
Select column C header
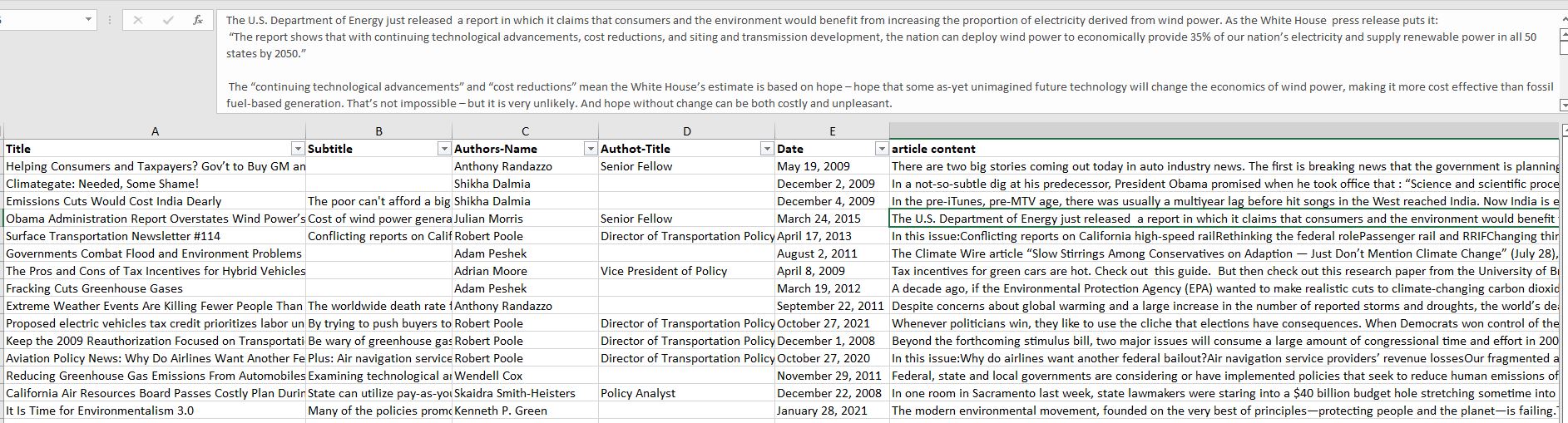click(x=525, y=131)
